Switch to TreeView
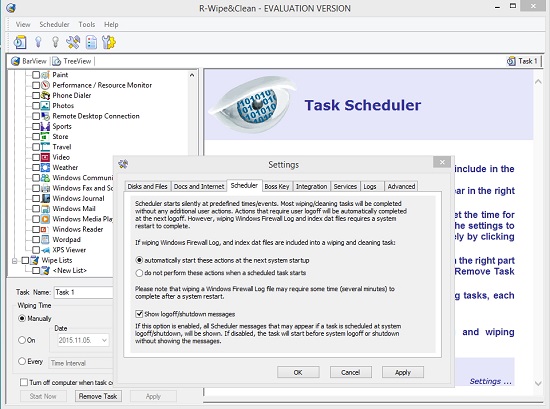The image size is (550, 409). (72, 61)
